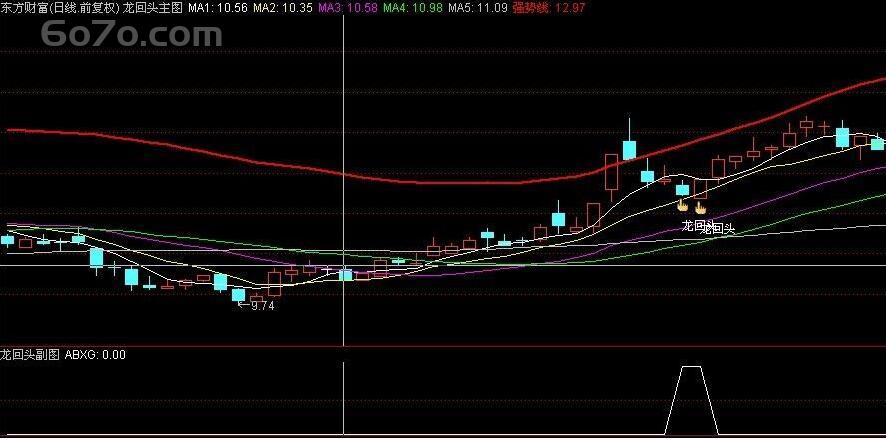Screen dimensions: 886x439
Task: Click the 东方财富(日线.前复权) stock title
Action: (59, 8)
